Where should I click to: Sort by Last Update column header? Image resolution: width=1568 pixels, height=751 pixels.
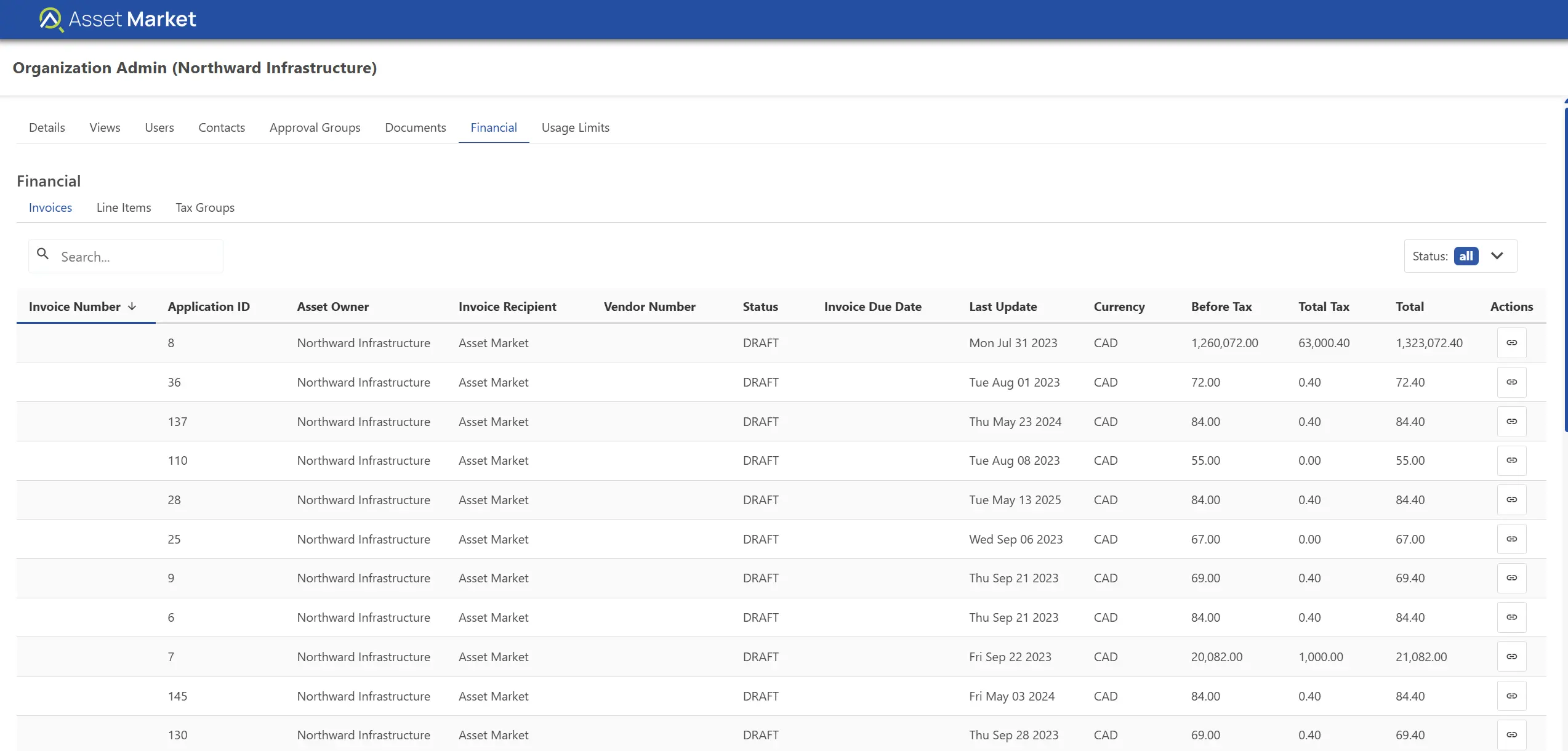[x=1003, y=307]
